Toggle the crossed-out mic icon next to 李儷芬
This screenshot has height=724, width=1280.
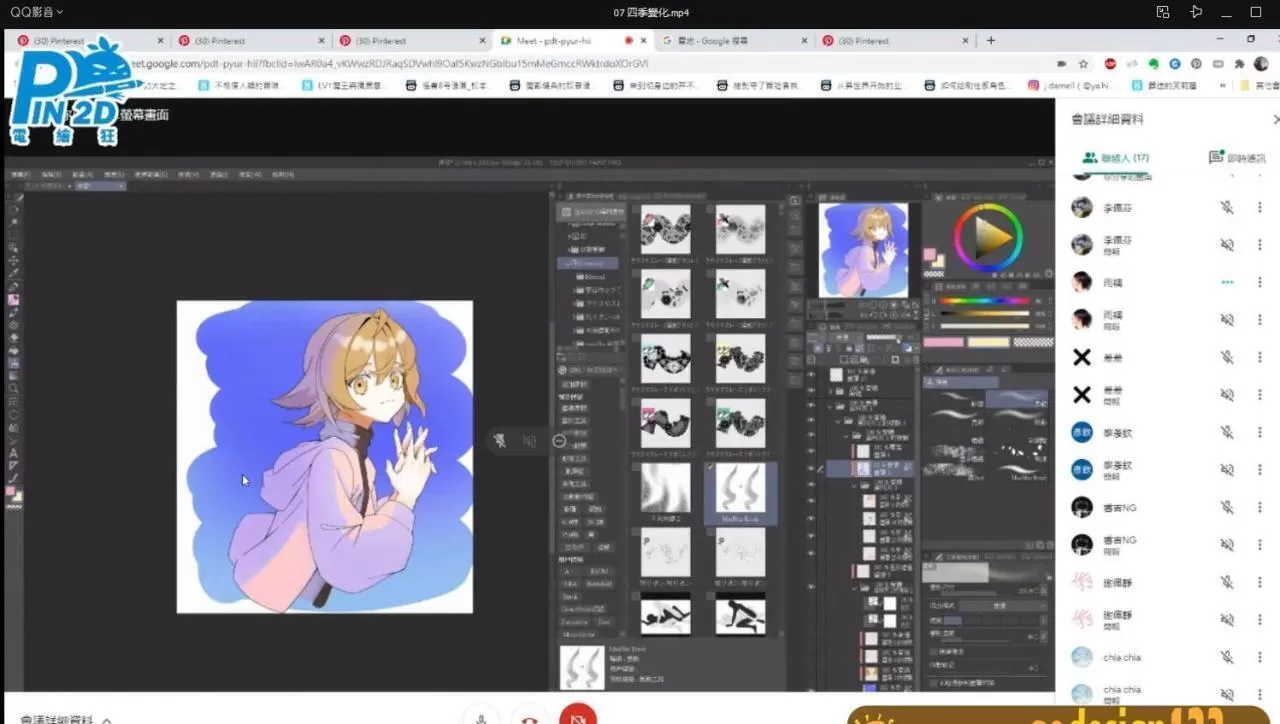coord(1228,207)
